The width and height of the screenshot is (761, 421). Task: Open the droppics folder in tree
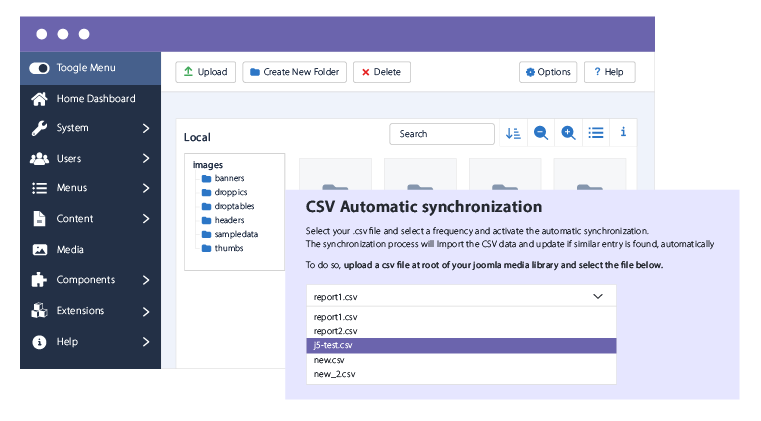(x=230, y=193)
